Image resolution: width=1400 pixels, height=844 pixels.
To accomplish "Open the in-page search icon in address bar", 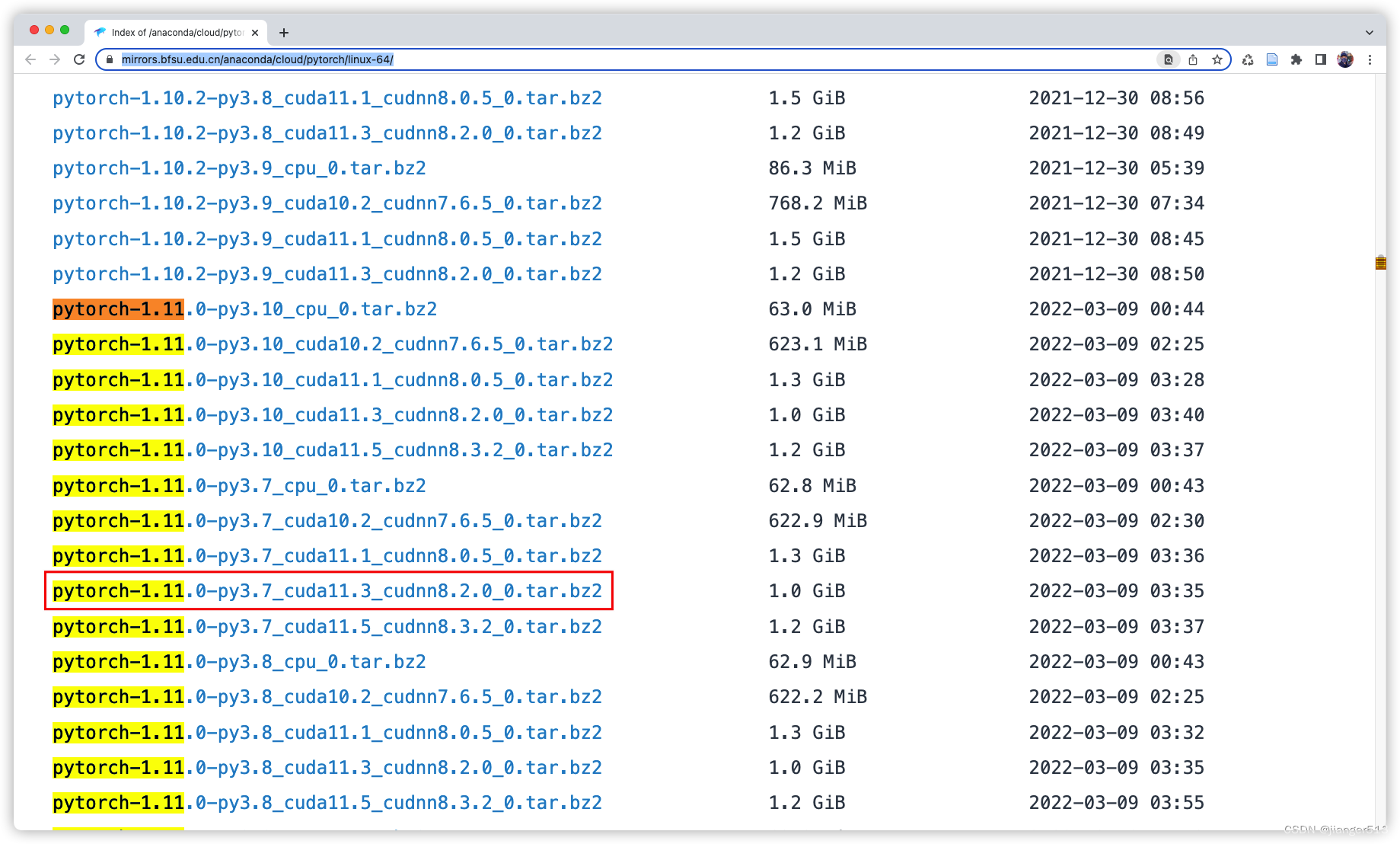I will coord(1168,59).
